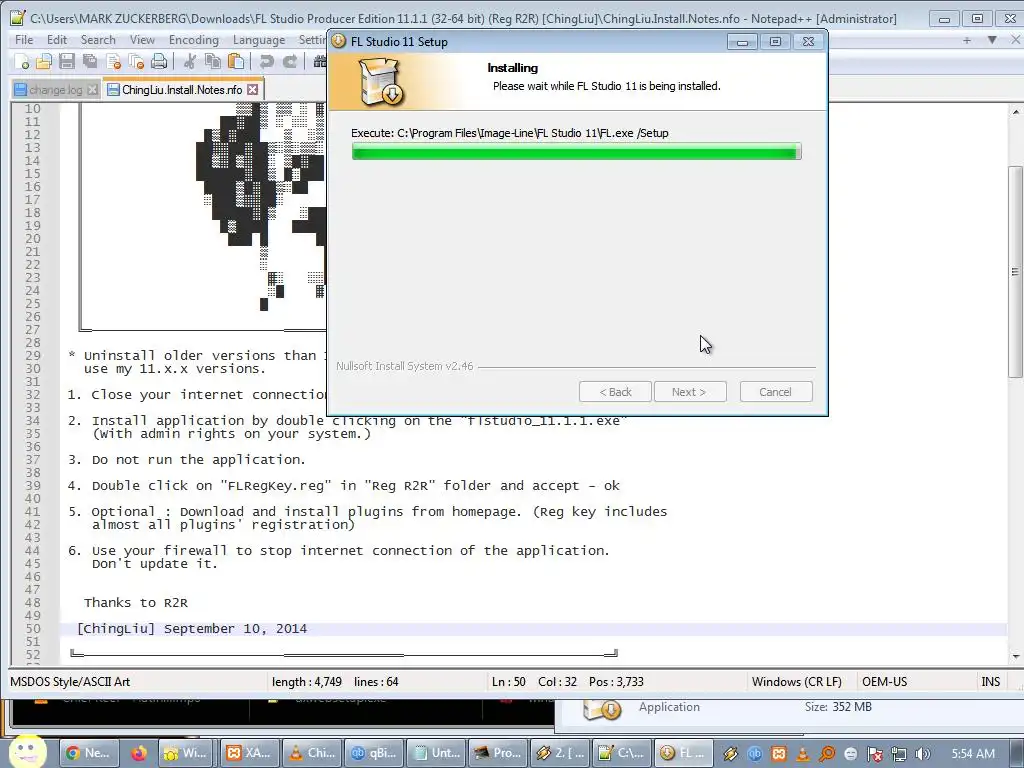Switch to the VLC taskbar button
The height and width of the screenshot is (768, 1024).
[x=312, y=753]
